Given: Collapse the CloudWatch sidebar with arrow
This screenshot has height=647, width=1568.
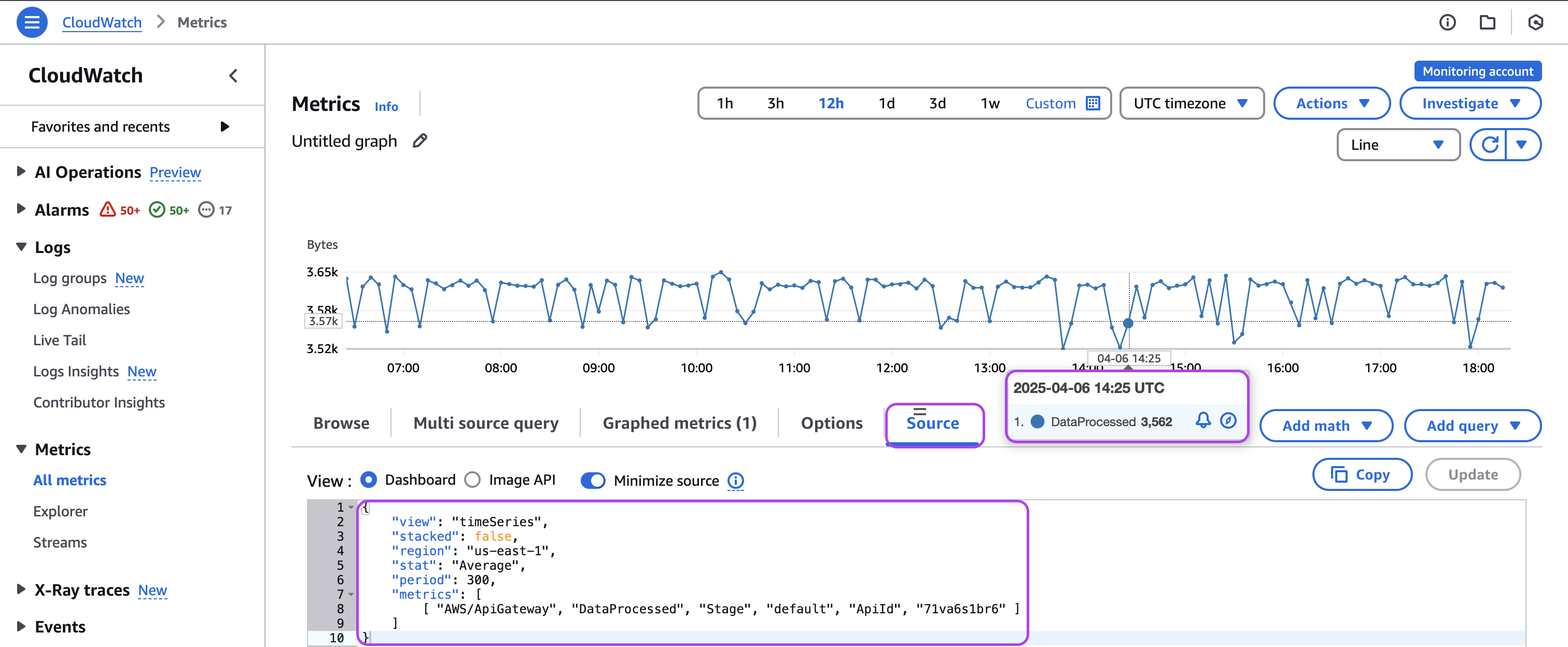Looking at the screenshot, I should [x=233, y=76].
